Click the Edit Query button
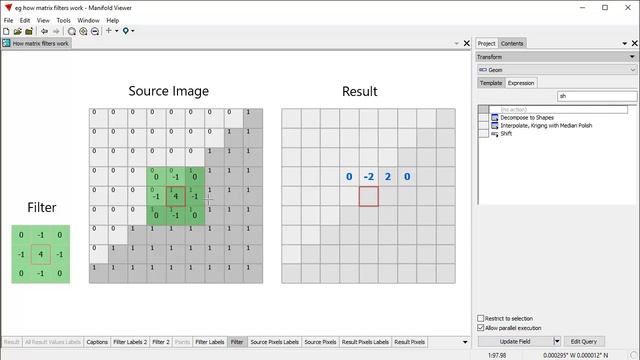The image size is (640, 360). click(584, 341)
